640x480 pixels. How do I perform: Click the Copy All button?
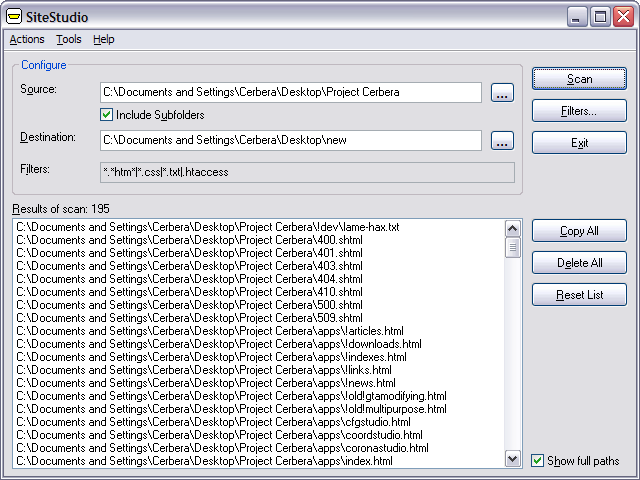tap(579, 231)
